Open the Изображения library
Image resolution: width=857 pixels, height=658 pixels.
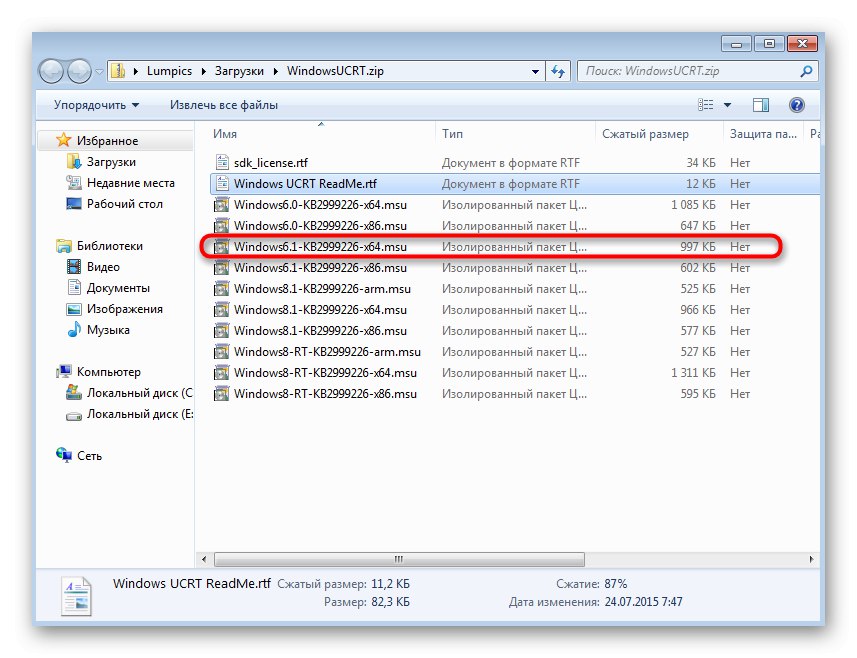[125, 309]
